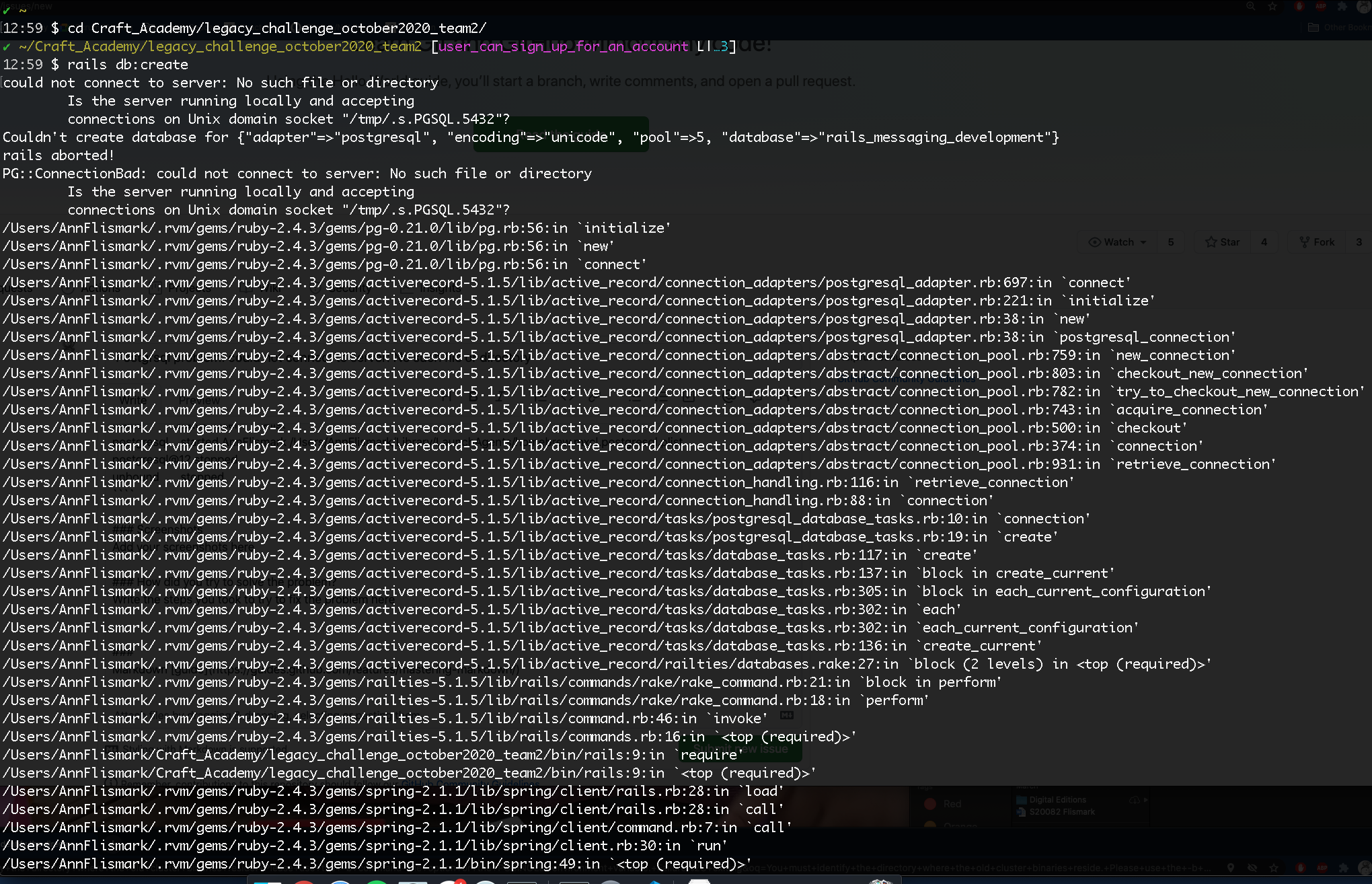Open the browser profile avatar
The image size is (1372, 884).
[1364, 6]
